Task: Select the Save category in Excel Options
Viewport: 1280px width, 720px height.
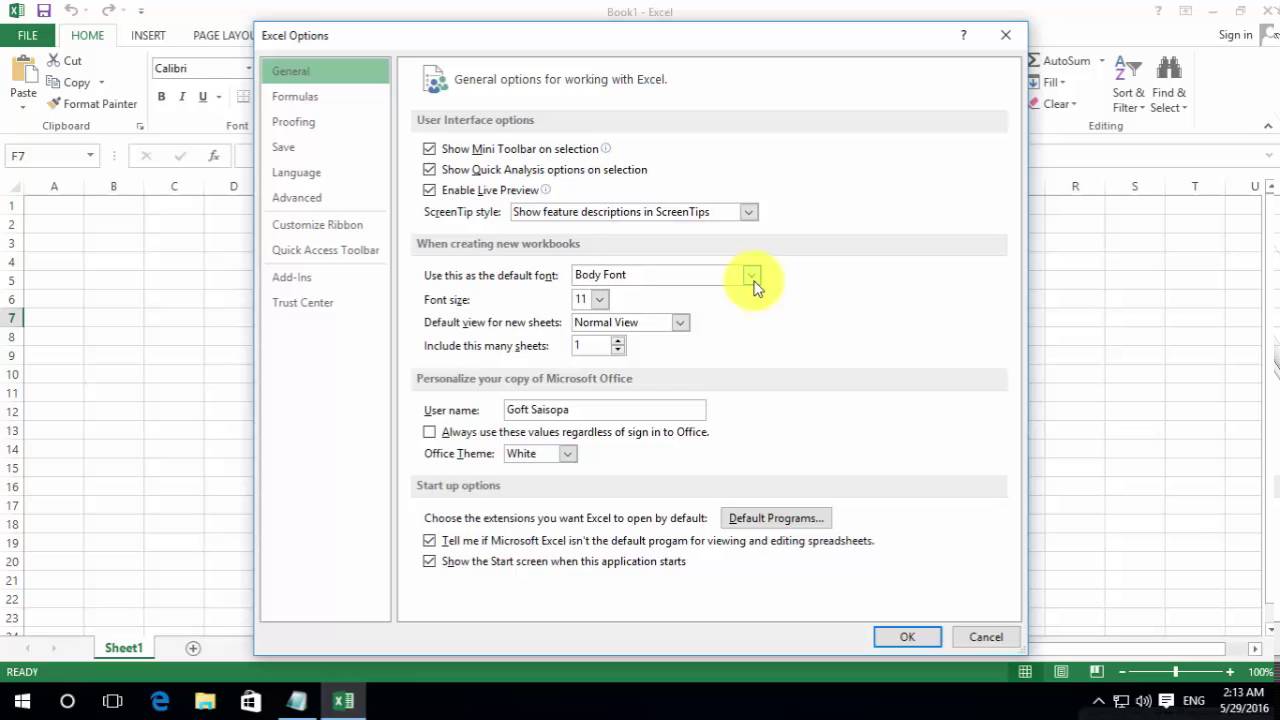Action: [325, 147]
